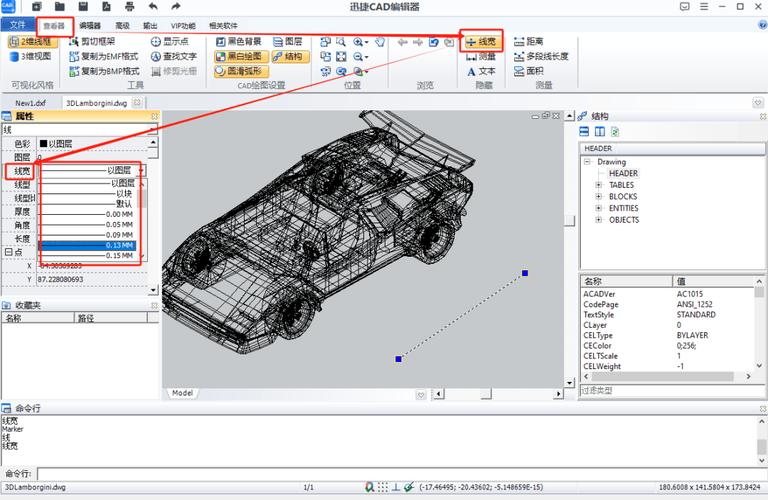Open the 面积 area measurement tool

528,71
